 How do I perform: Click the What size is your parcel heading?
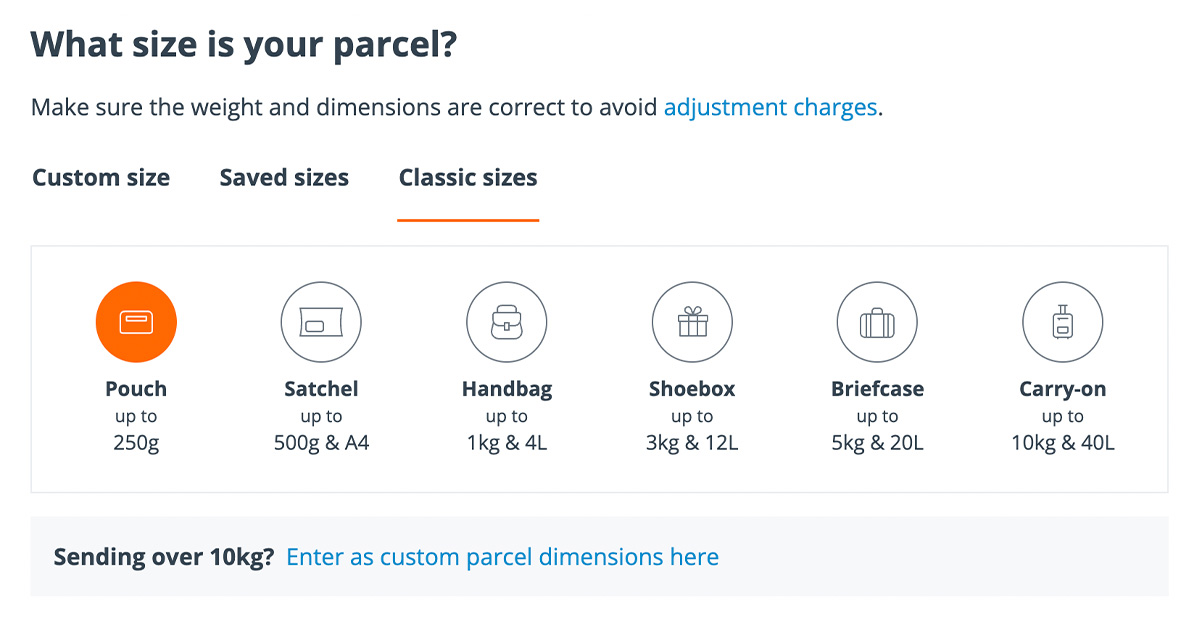click(x=243, y=44)
